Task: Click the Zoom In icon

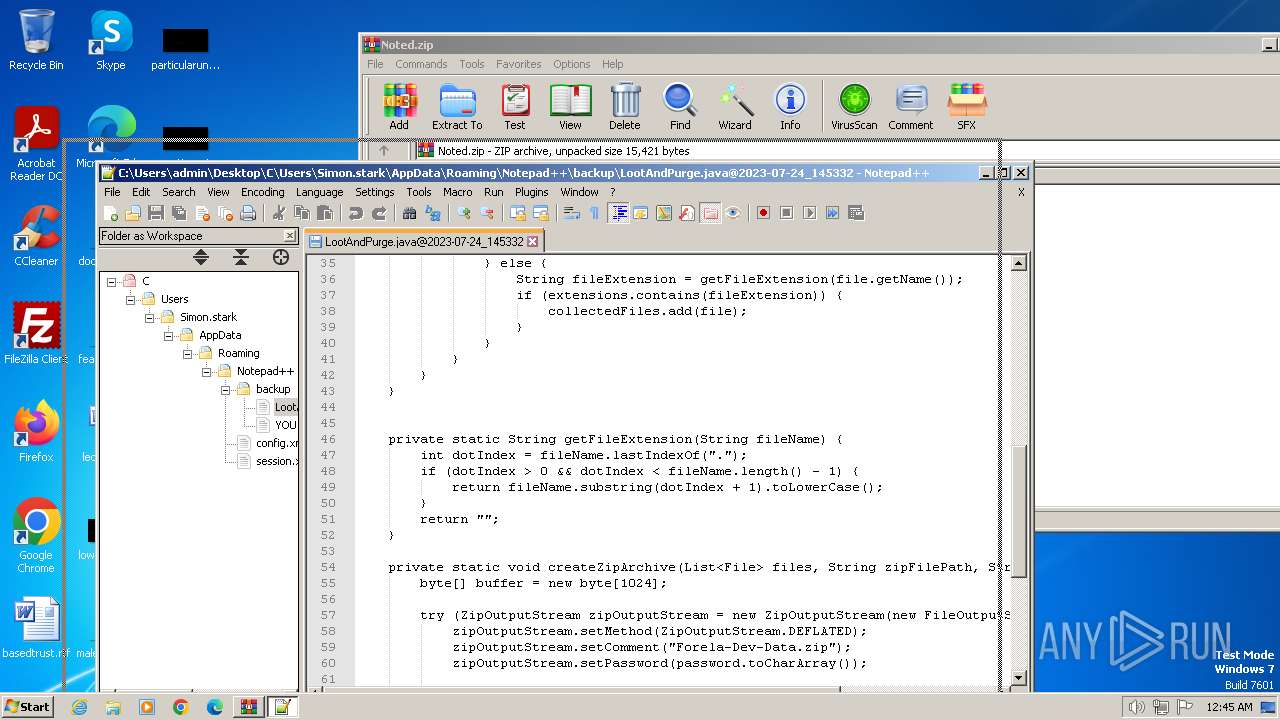Action: [464, 213]
